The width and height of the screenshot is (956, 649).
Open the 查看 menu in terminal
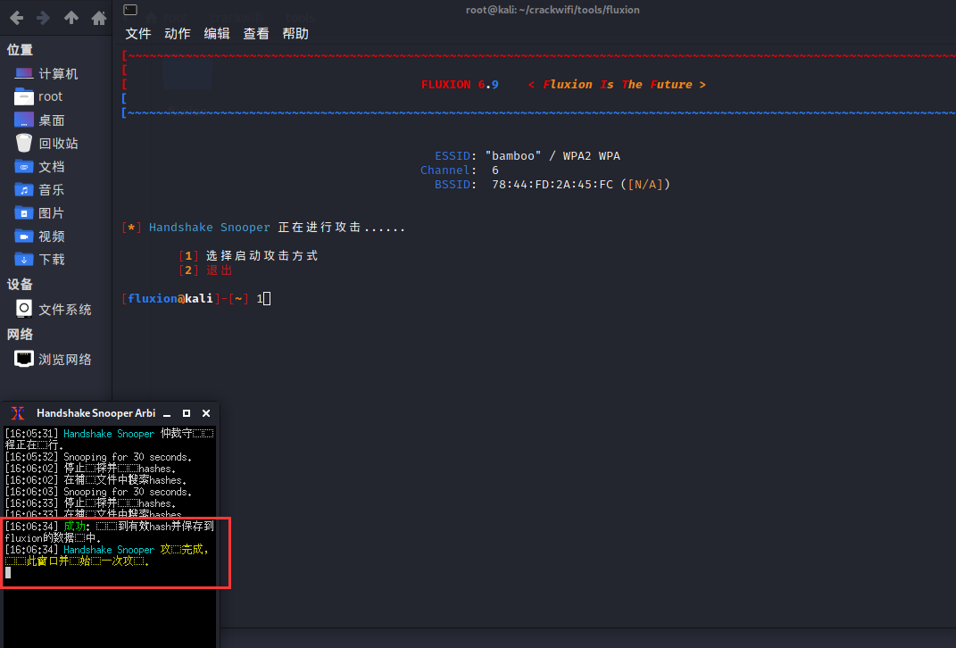pyautogui.click(x=256, y=34)
